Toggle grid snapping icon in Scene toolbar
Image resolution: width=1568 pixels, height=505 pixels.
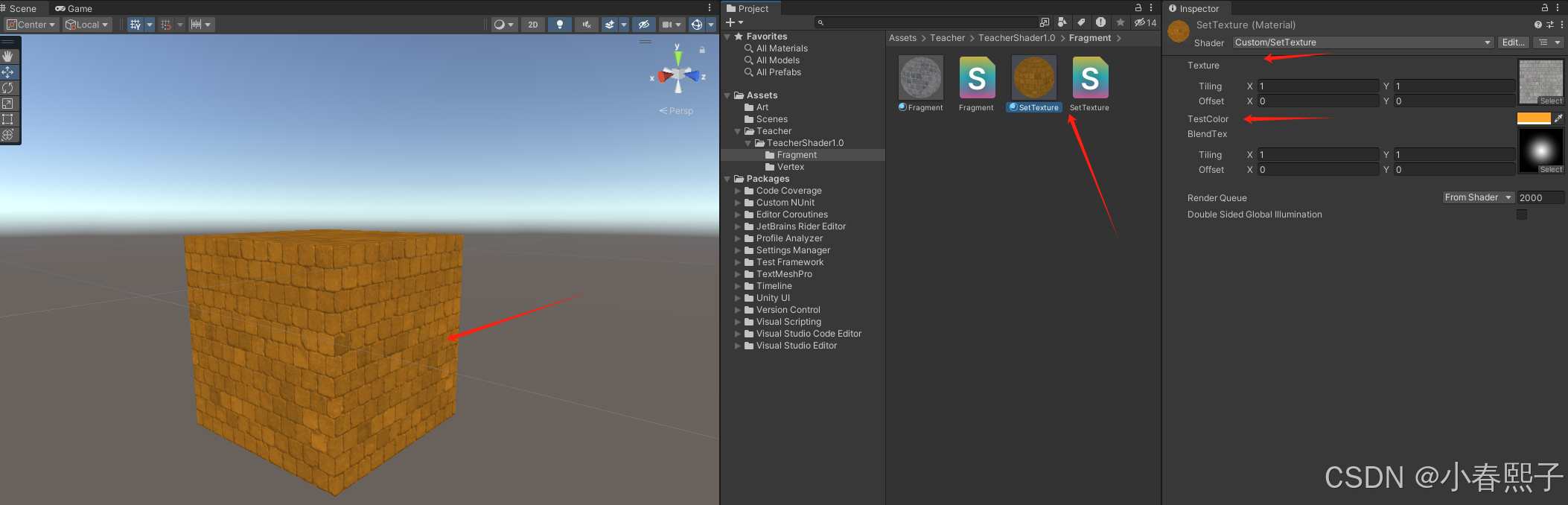(x=166, y=25)
